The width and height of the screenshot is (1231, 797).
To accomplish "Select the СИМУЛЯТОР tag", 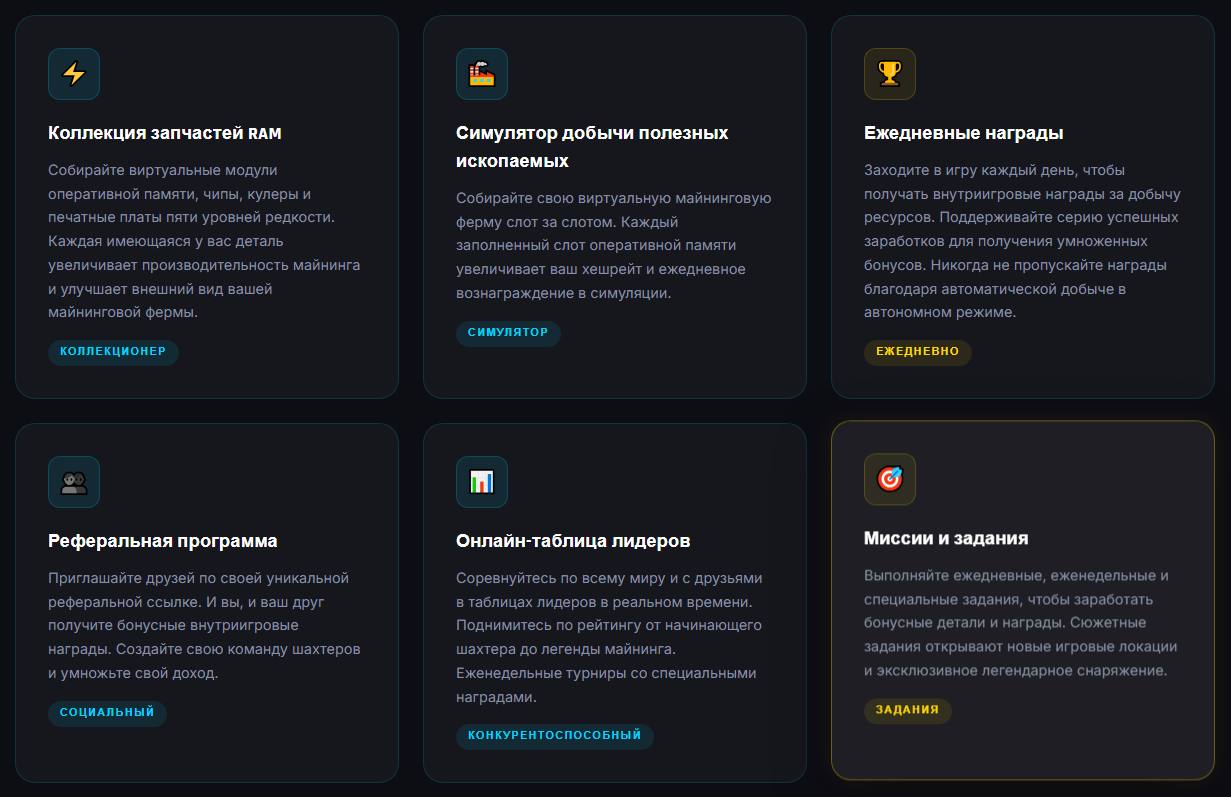I will 508,333.
